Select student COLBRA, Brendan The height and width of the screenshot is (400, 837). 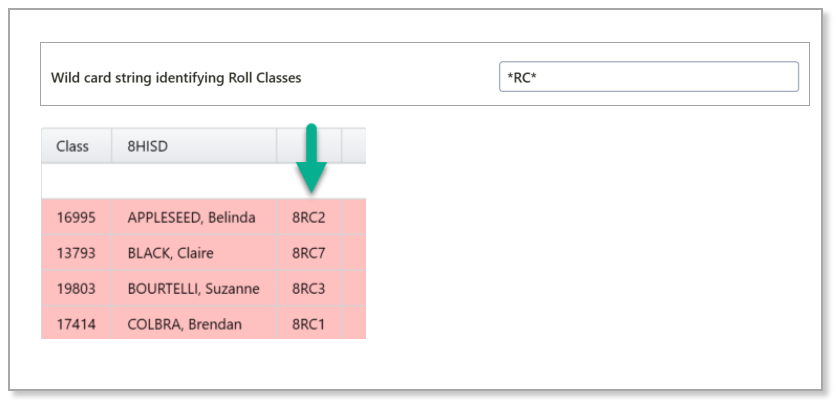tap(184, 324)
